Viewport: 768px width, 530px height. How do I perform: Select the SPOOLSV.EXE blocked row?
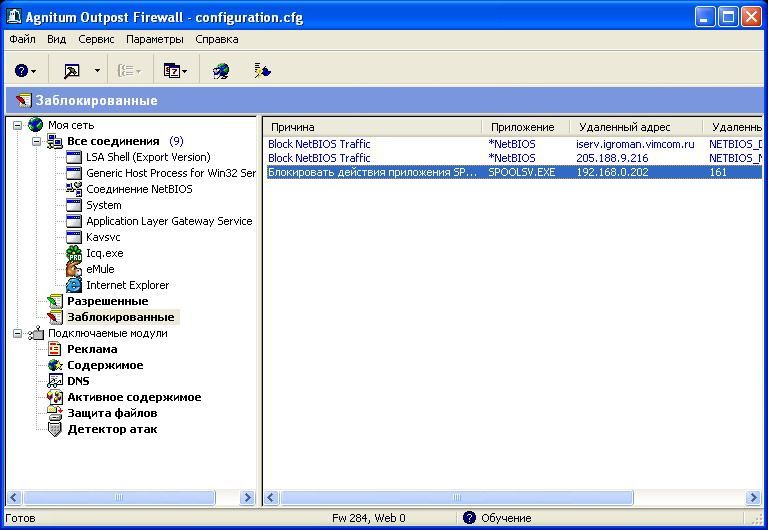[514, 172]
